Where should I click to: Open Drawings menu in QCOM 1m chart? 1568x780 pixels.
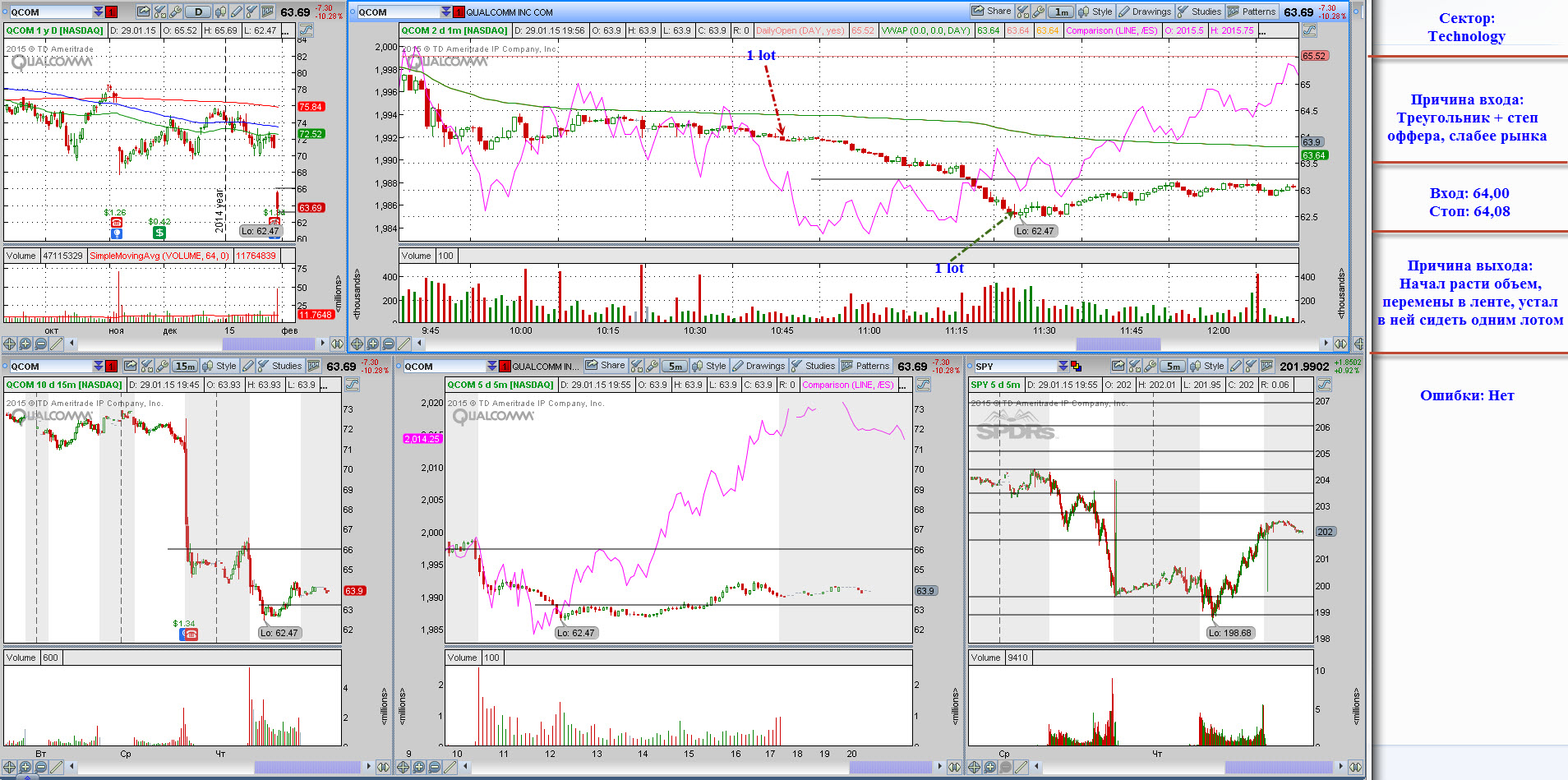[x=1145, y=12]
